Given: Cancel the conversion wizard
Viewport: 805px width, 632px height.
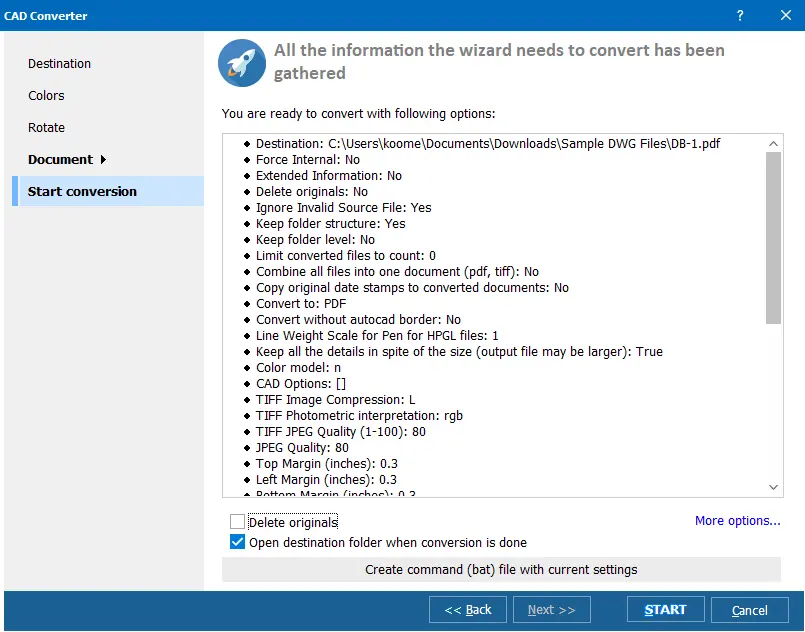Looking at the screenshot, I should click(x=750, y=609).
